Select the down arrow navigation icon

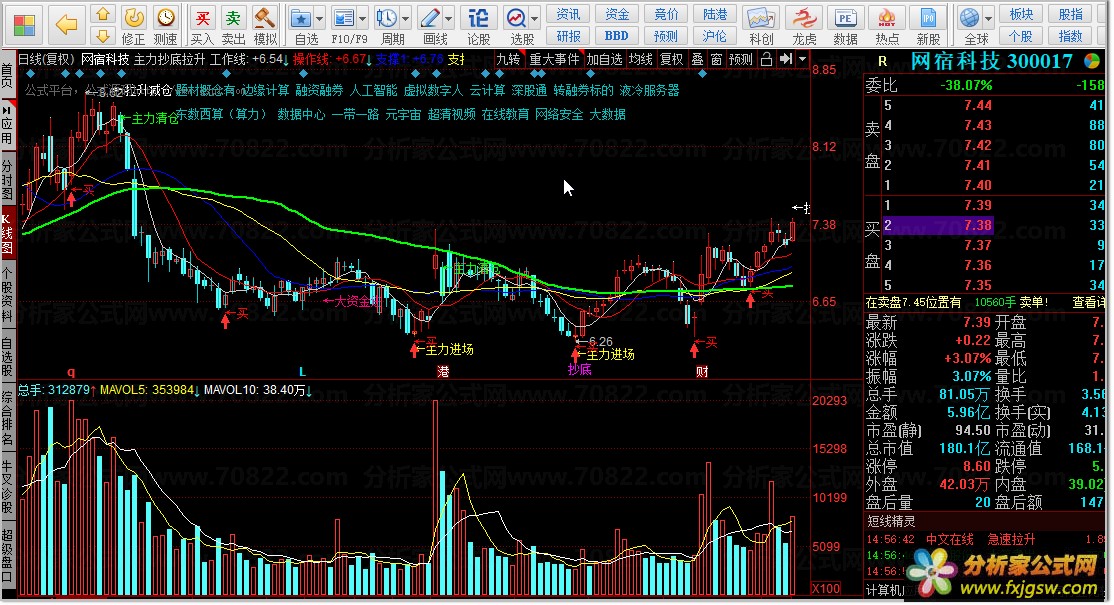tap(102, 36)
